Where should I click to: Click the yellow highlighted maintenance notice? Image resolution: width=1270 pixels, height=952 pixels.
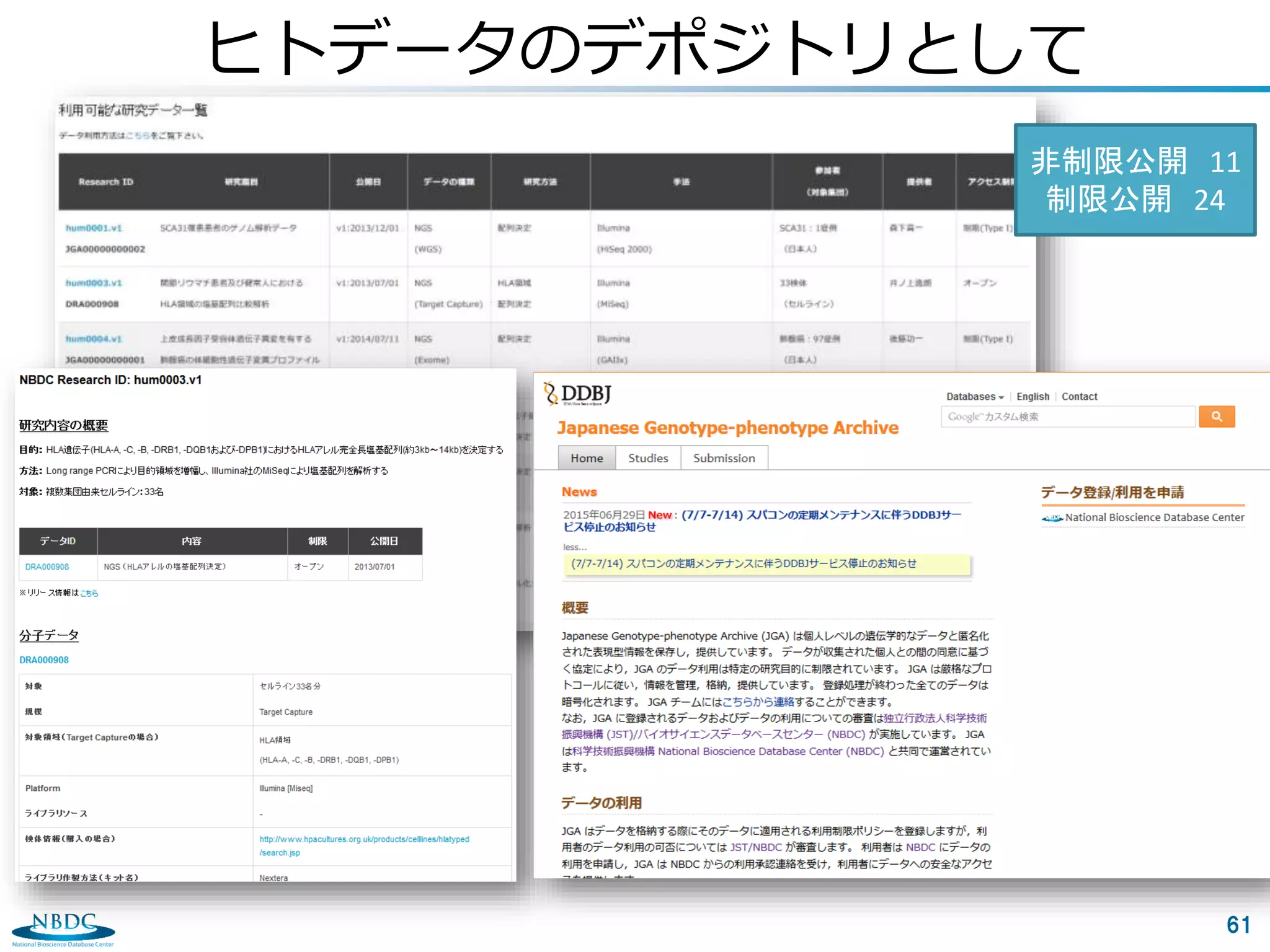point(766,564)
